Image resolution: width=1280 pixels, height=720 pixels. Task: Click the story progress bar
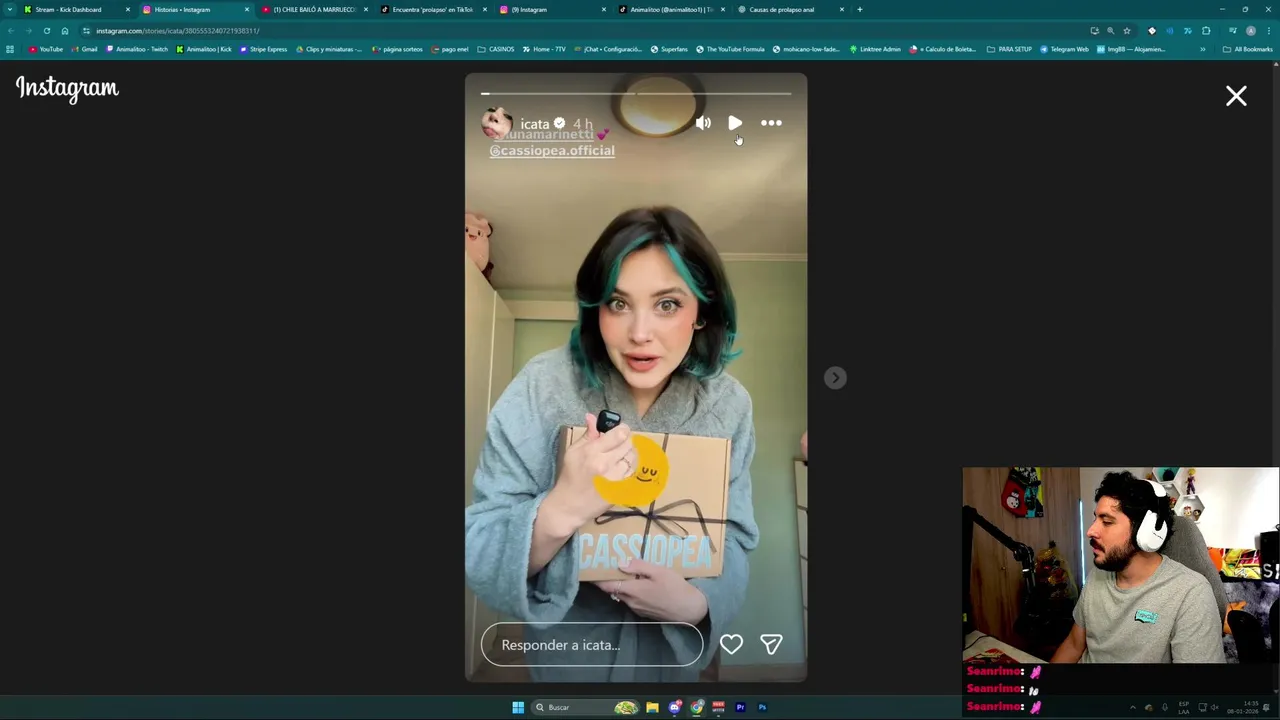click(636, 94)
